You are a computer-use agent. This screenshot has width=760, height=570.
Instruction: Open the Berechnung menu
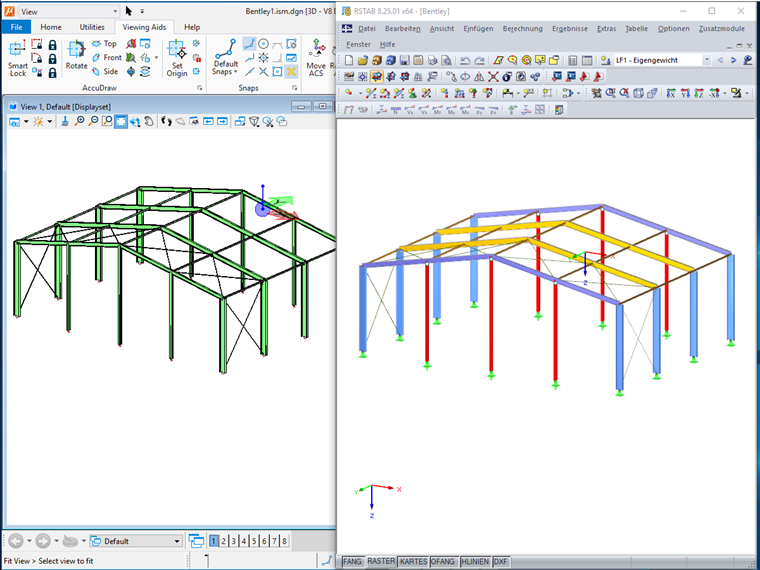tap(522, 29)
